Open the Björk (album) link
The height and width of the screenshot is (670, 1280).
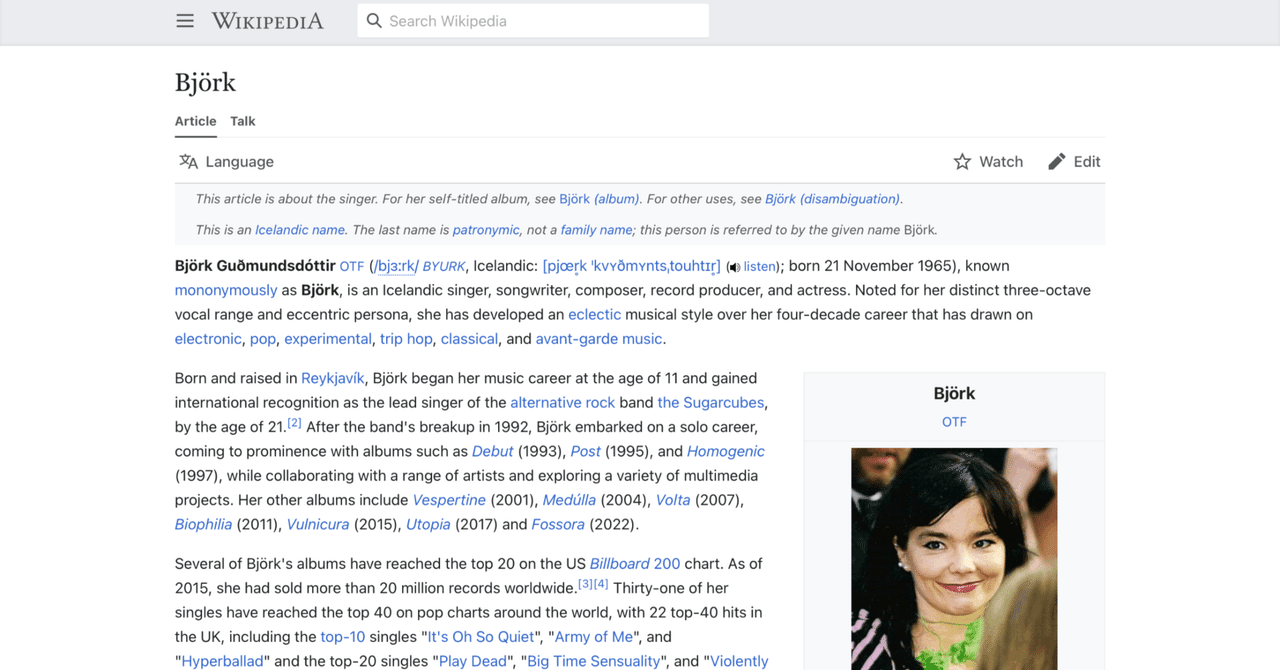pyautogui.click(x=602, y=199)
